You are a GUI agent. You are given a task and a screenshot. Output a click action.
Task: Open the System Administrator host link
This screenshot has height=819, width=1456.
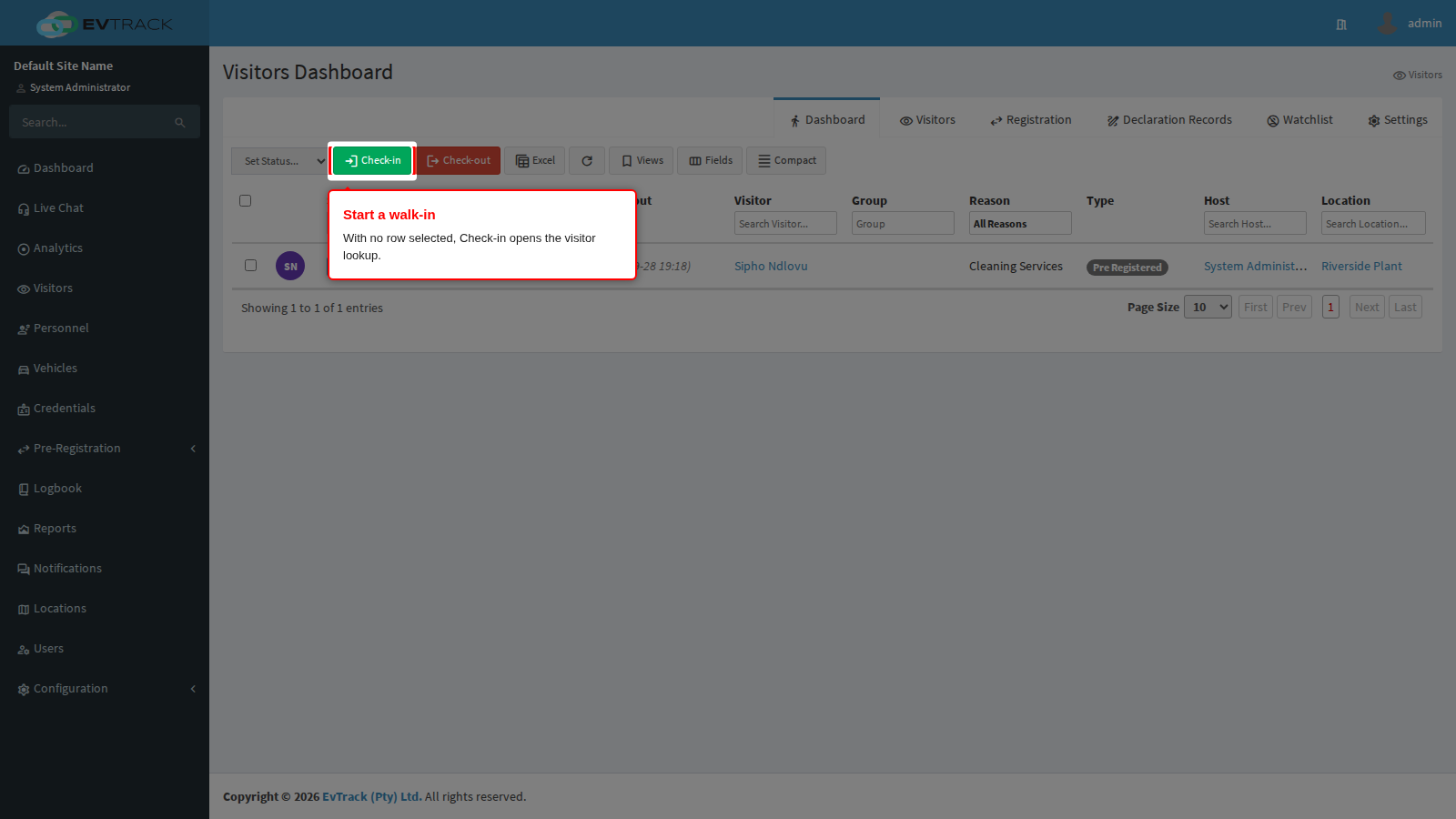click(1256, 267)
